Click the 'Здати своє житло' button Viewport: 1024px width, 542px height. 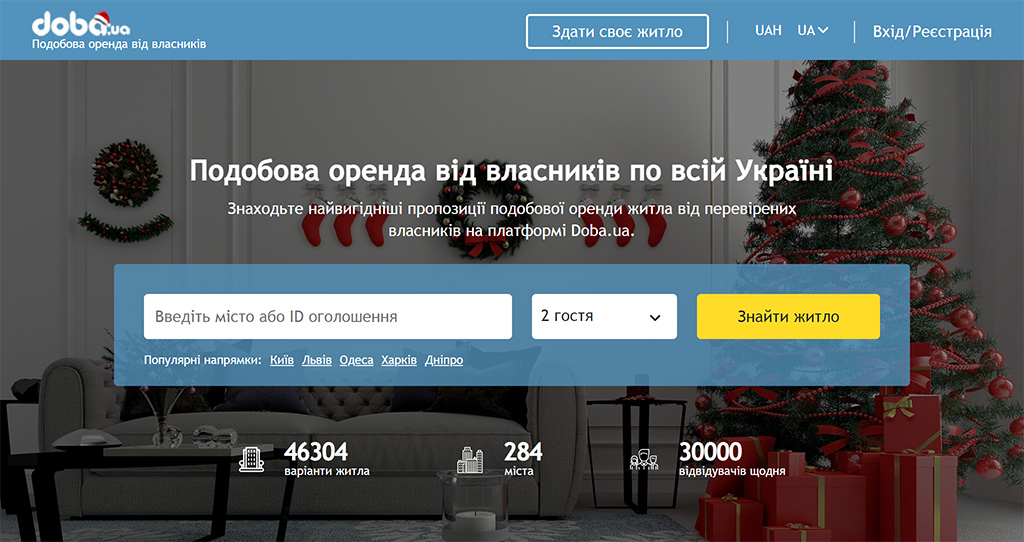[617, 31]
